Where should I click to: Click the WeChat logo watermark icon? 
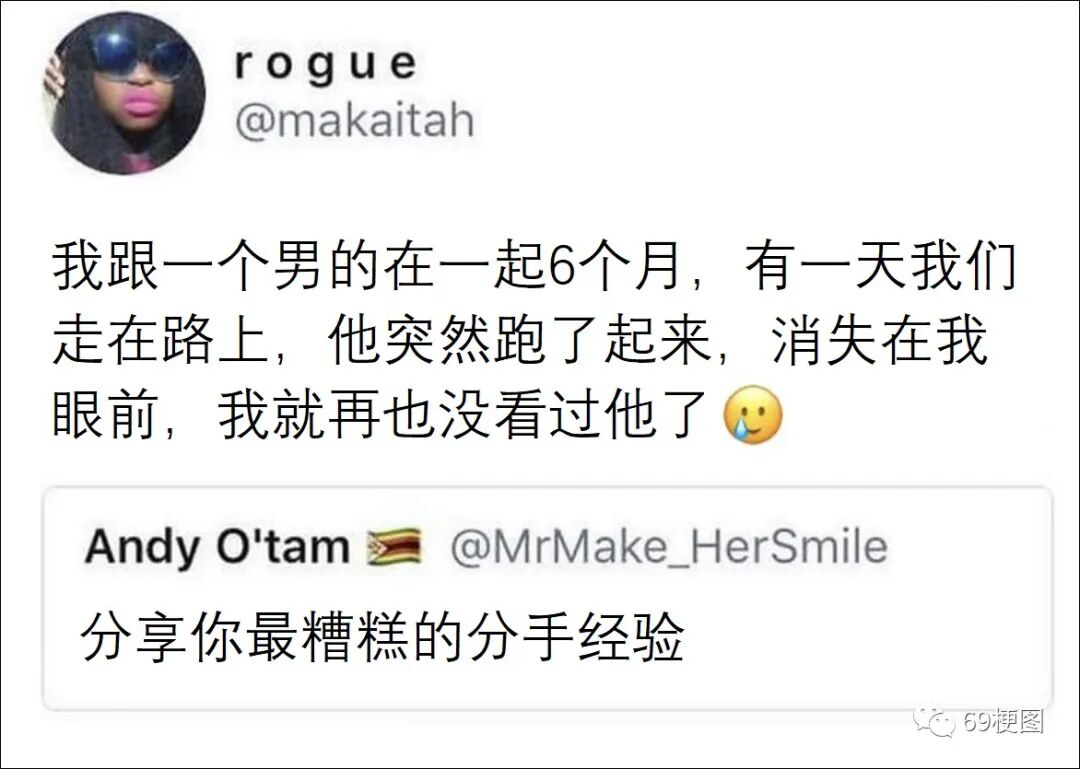pyautogui.click(x=935, y=721)
